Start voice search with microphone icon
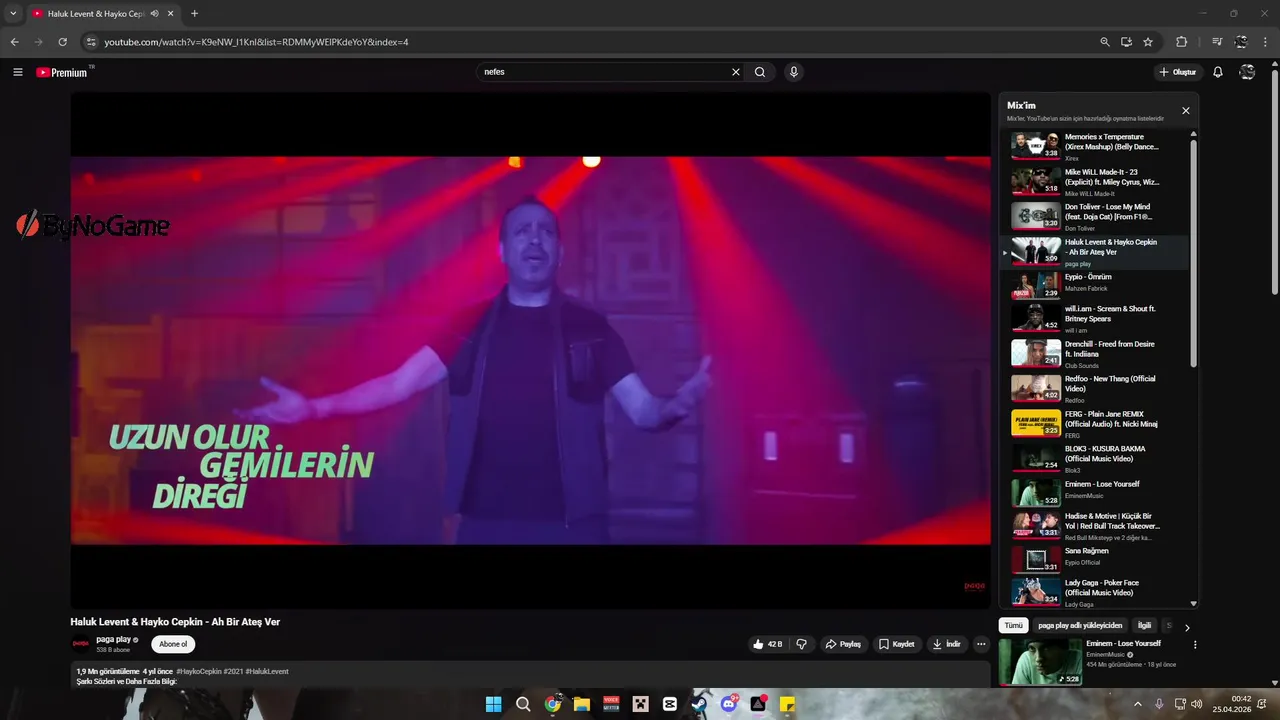The image size is (1280, 720). [794, 72]
